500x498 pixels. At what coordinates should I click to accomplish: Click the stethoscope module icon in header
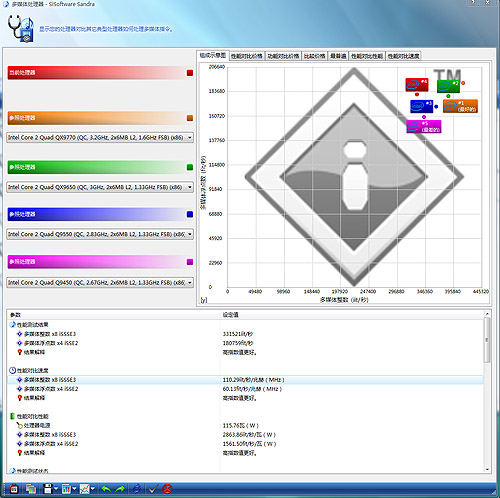pyautogui.click(x=21, y=29)
